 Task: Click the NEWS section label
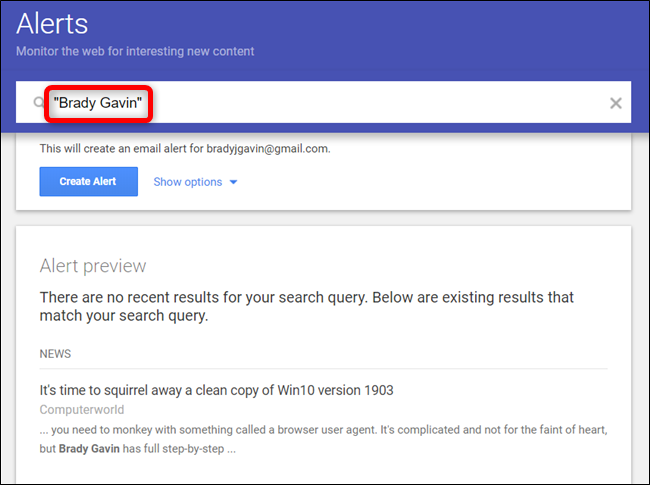55,354
